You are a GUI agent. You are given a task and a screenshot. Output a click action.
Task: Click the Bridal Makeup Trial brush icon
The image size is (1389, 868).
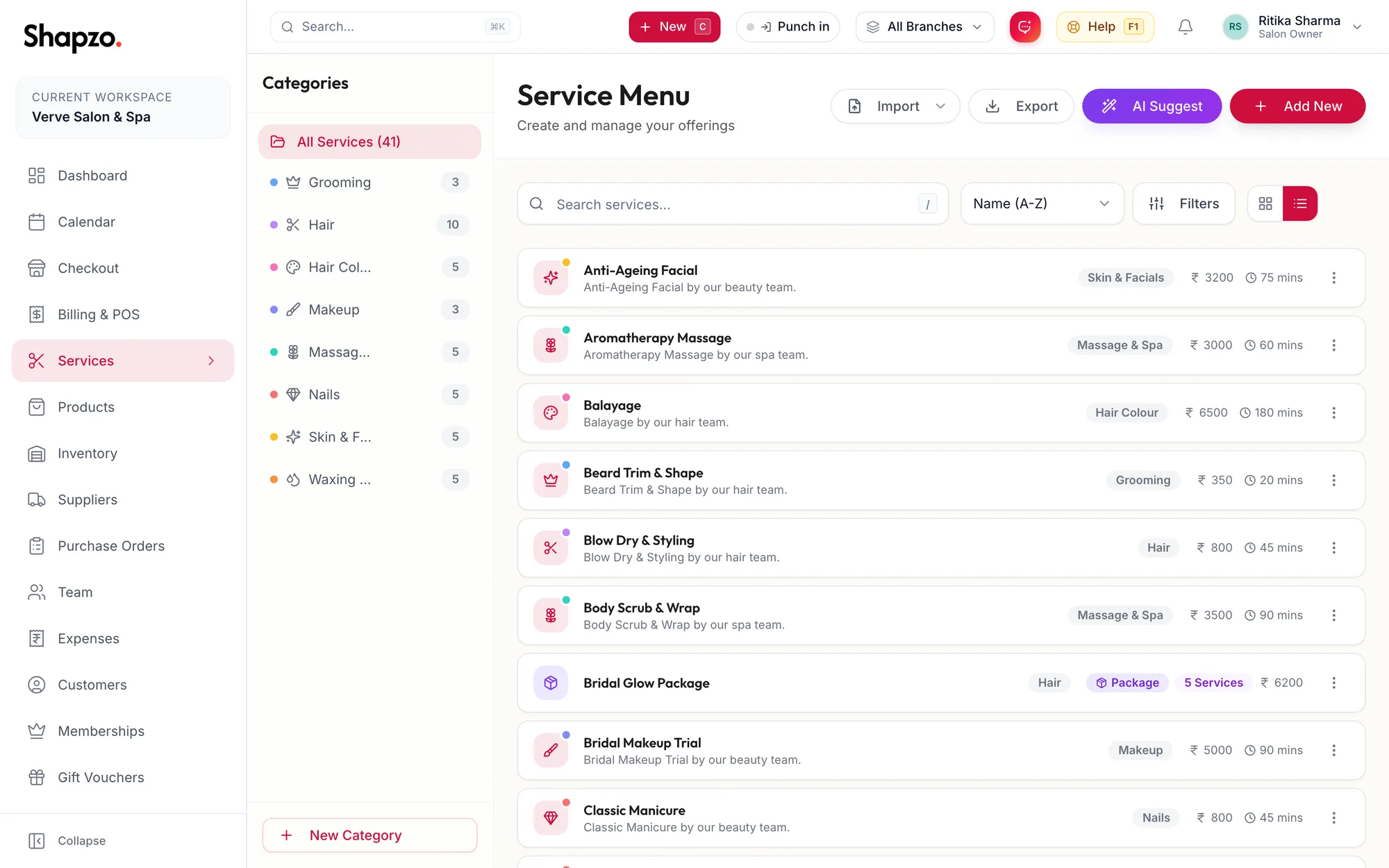pyautogui.click(x=551, y=751)
